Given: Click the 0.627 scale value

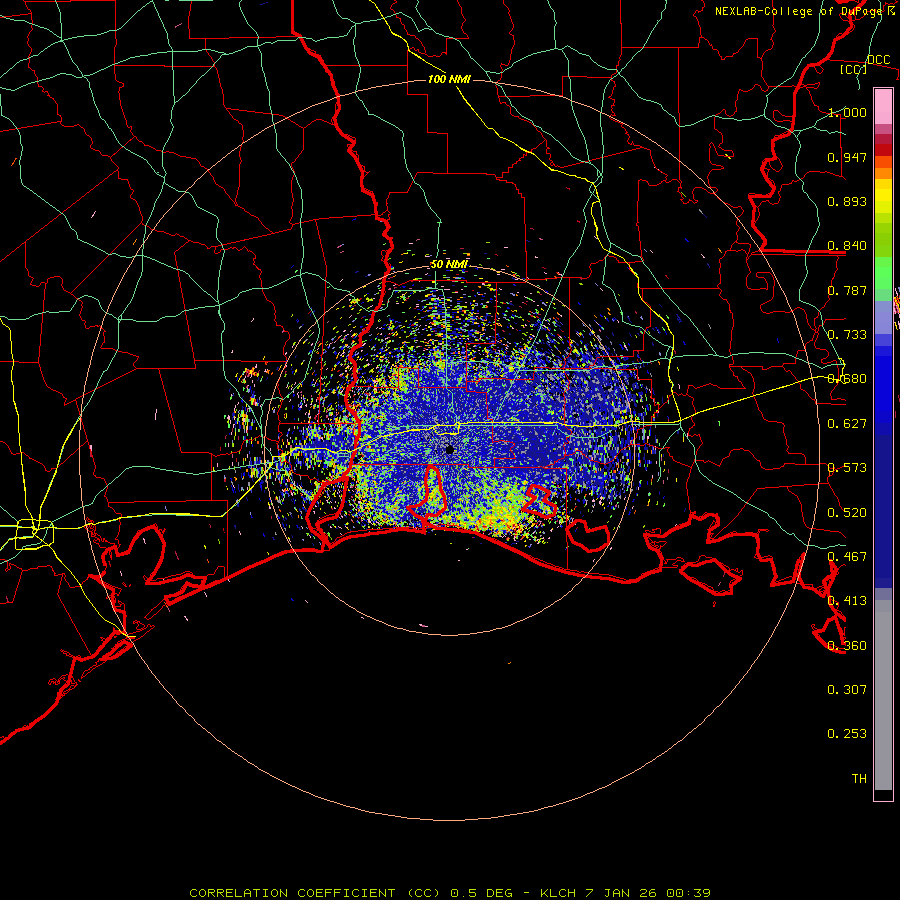Looking at the screenshot, I should 847,424.
